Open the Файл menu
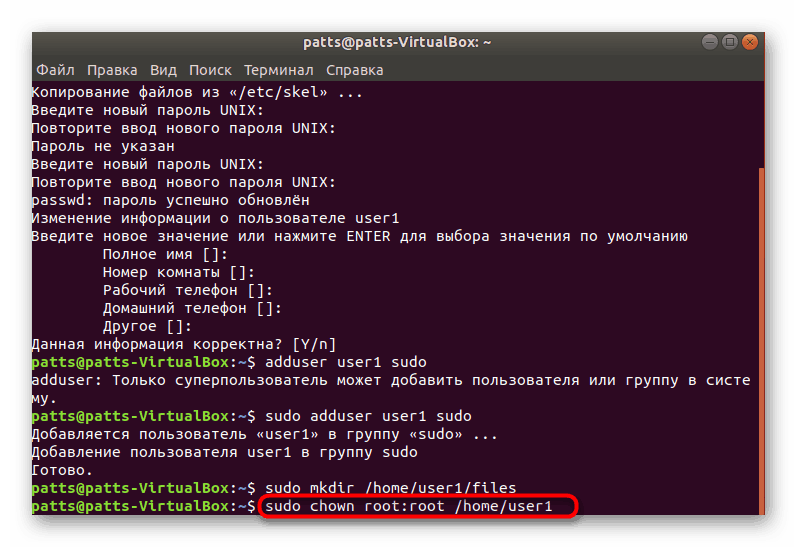The width and height of the screenshot is (797, 547). click(55, 70)
